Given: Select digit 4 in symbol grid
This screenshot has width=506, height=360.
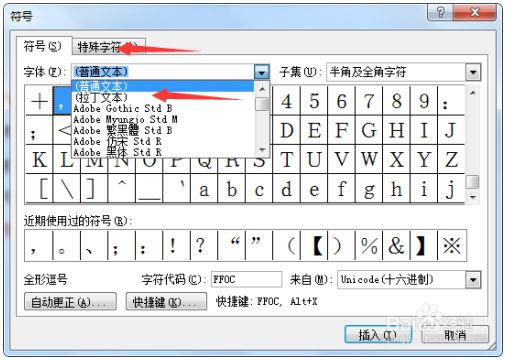Looking at the screenshot, I should pyautogui.click(x=287, y=101).
